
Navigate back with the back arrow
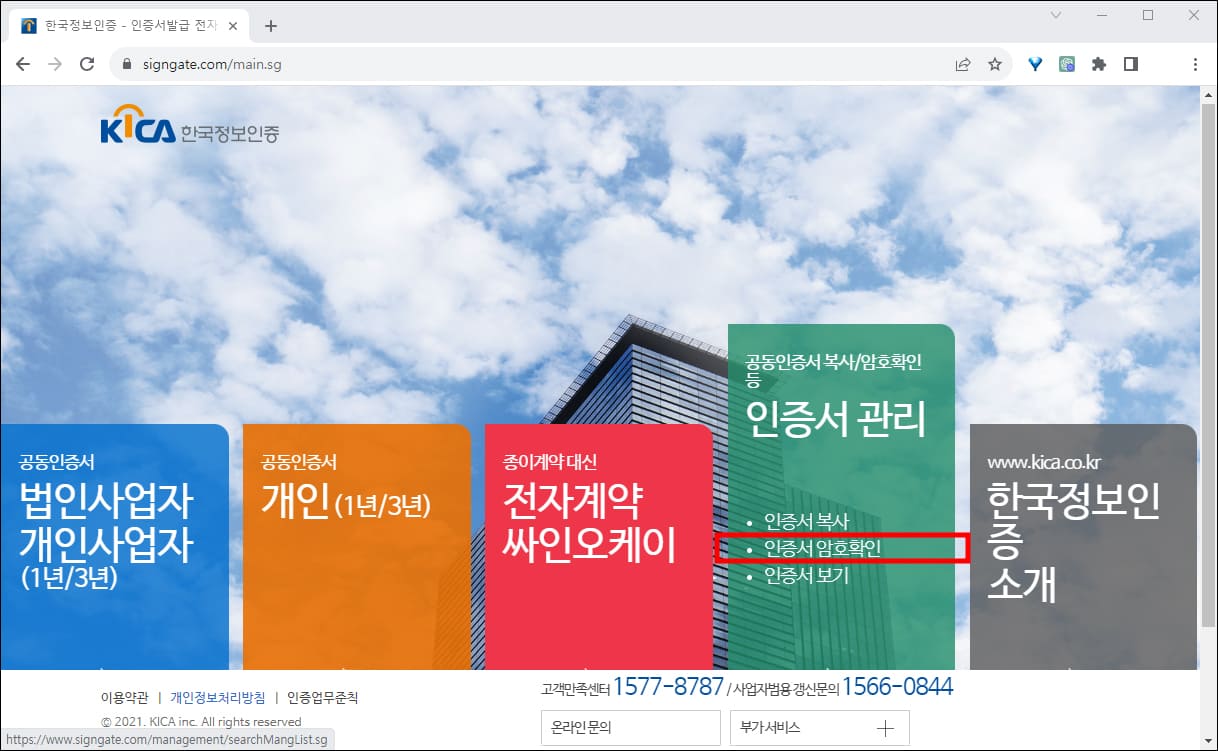tap(23, 63)
